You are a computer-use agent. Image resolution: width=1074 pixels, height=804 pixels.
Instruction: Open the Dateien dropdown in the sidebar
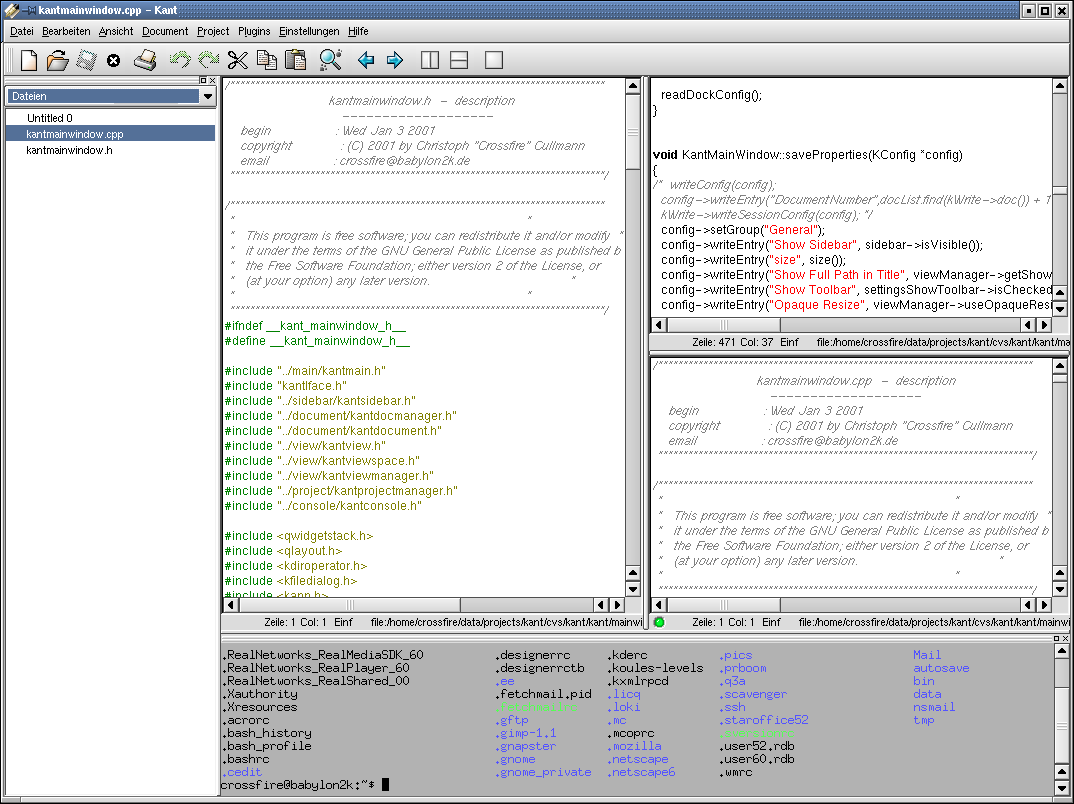pos(207,97)
